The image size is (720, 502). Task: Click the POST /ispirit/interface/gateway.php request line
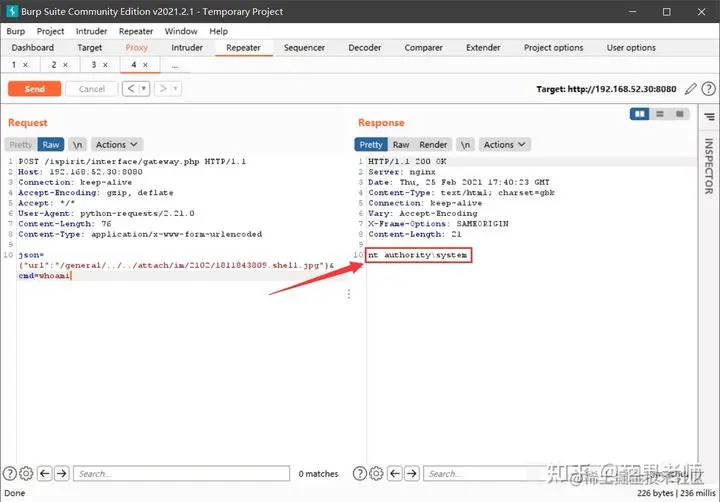point(132,161)
